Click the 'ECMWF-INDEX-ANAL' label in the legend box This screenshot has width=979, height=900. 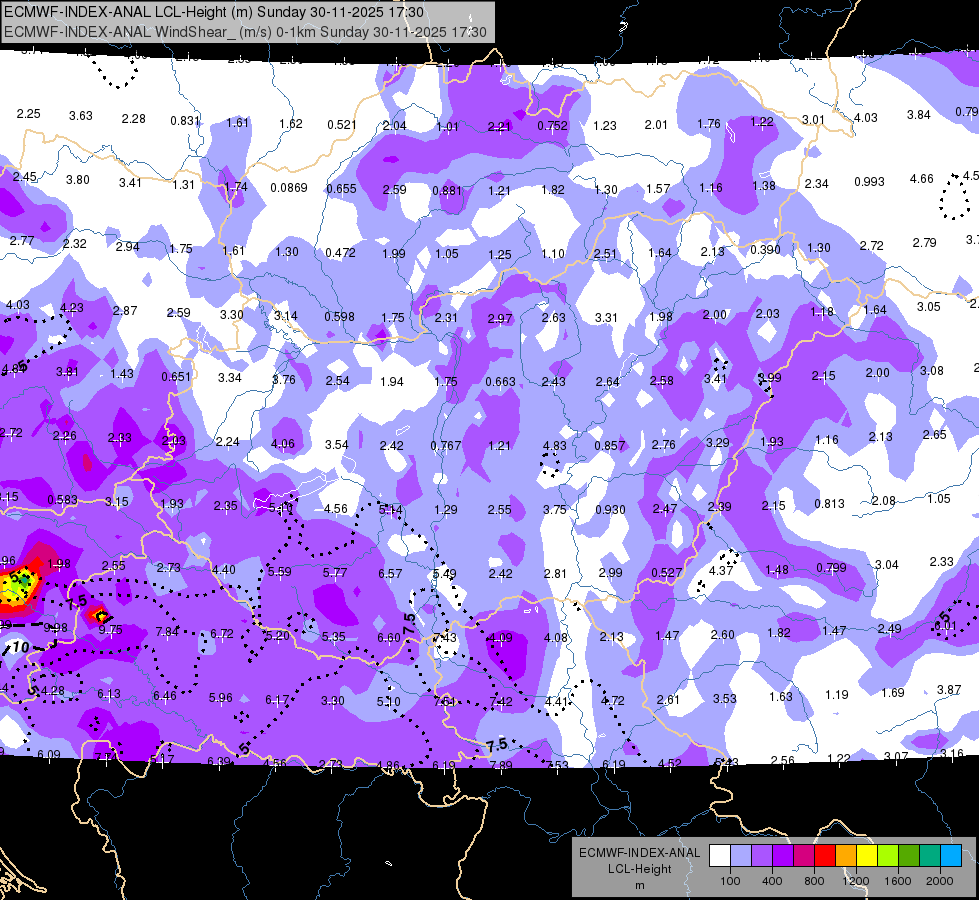(639, 853)
